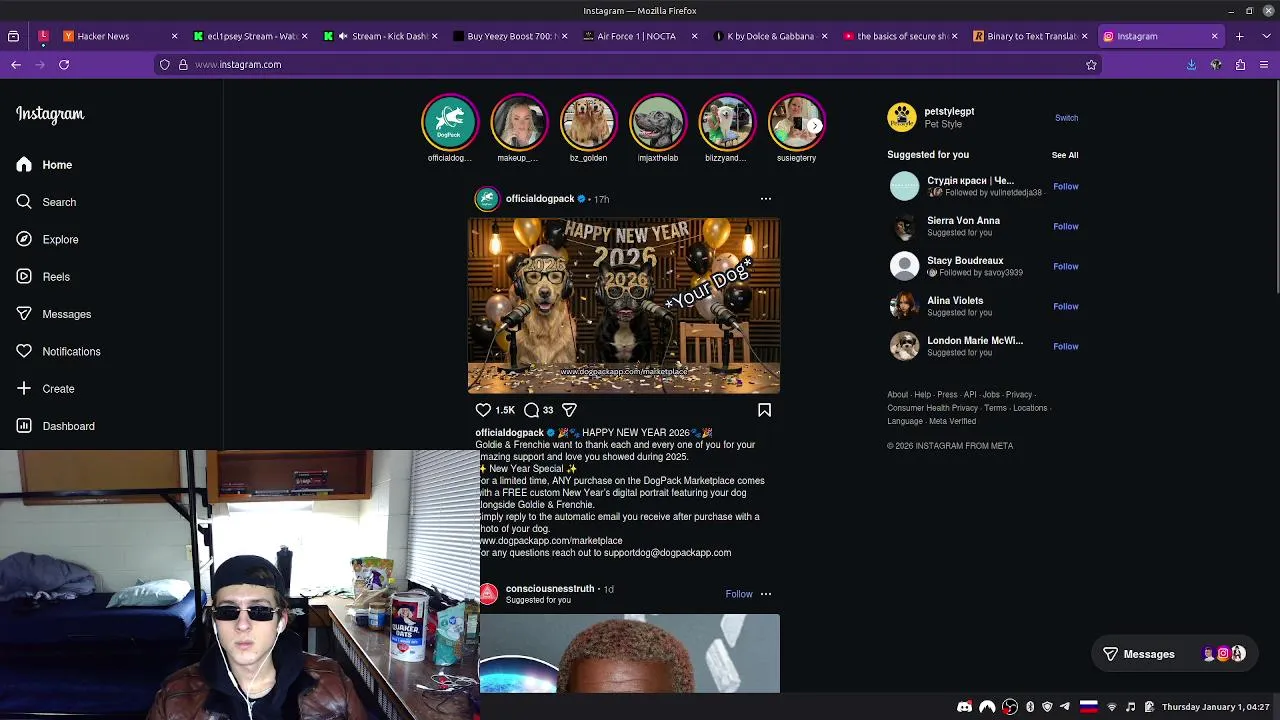The image size is (1280, 720).
Task: Like the officialdogpack post with heart icon
Action: (x=483, y=410)
